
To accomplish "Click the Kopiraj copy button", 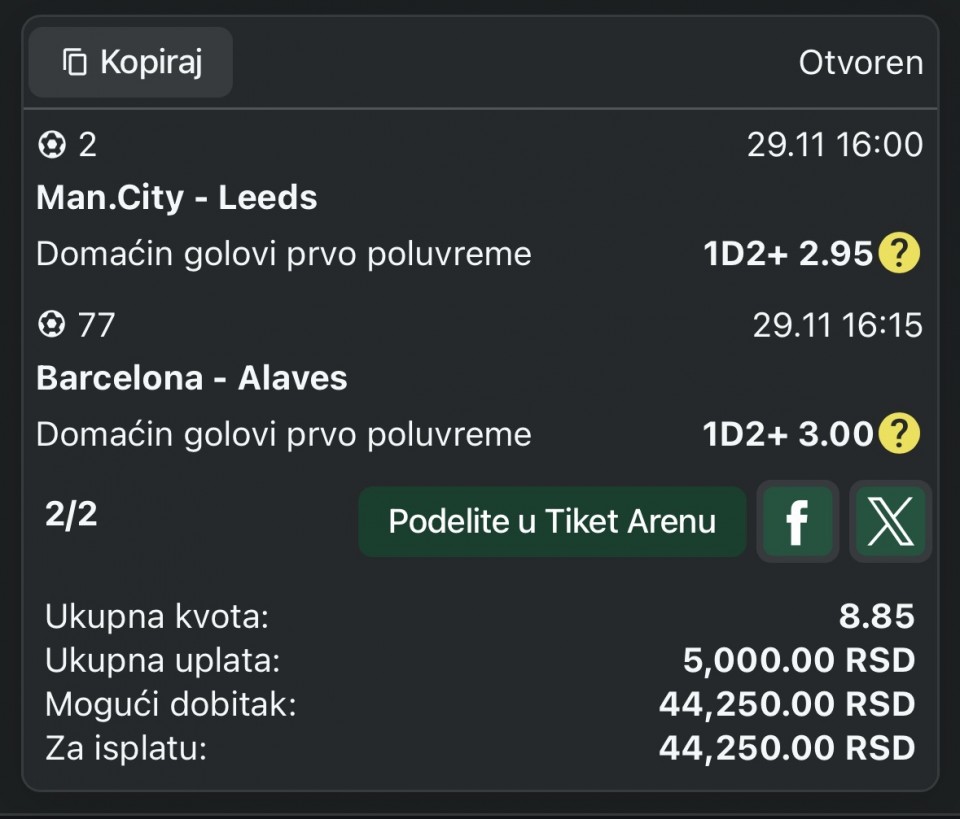I will (x=131, y=63).
